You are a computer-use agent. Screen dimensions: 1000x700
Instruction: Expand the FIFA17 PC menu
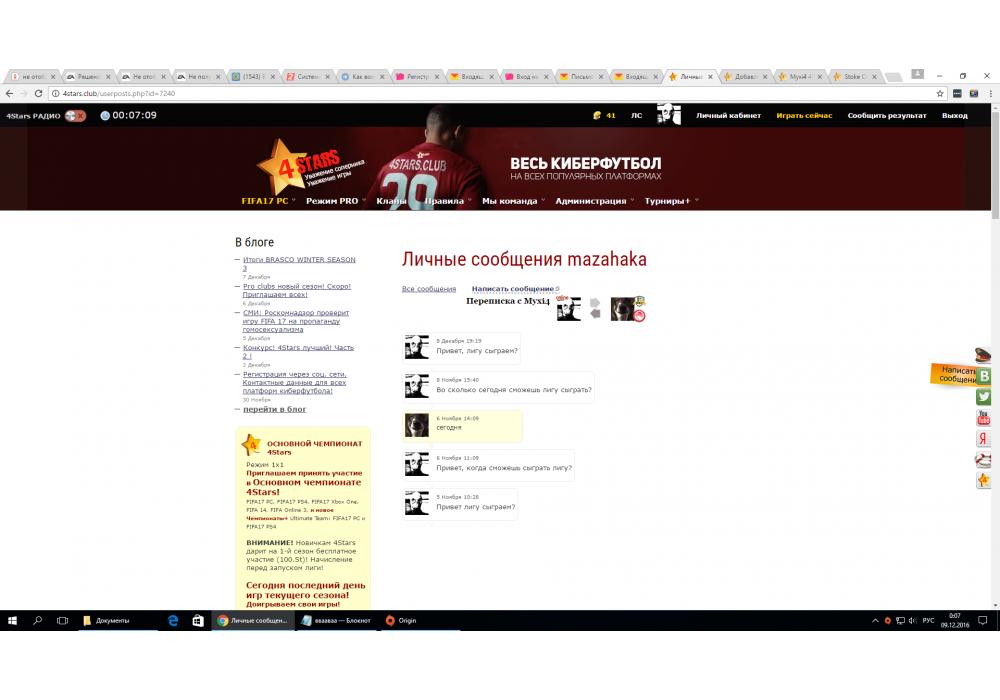[268, 201]
